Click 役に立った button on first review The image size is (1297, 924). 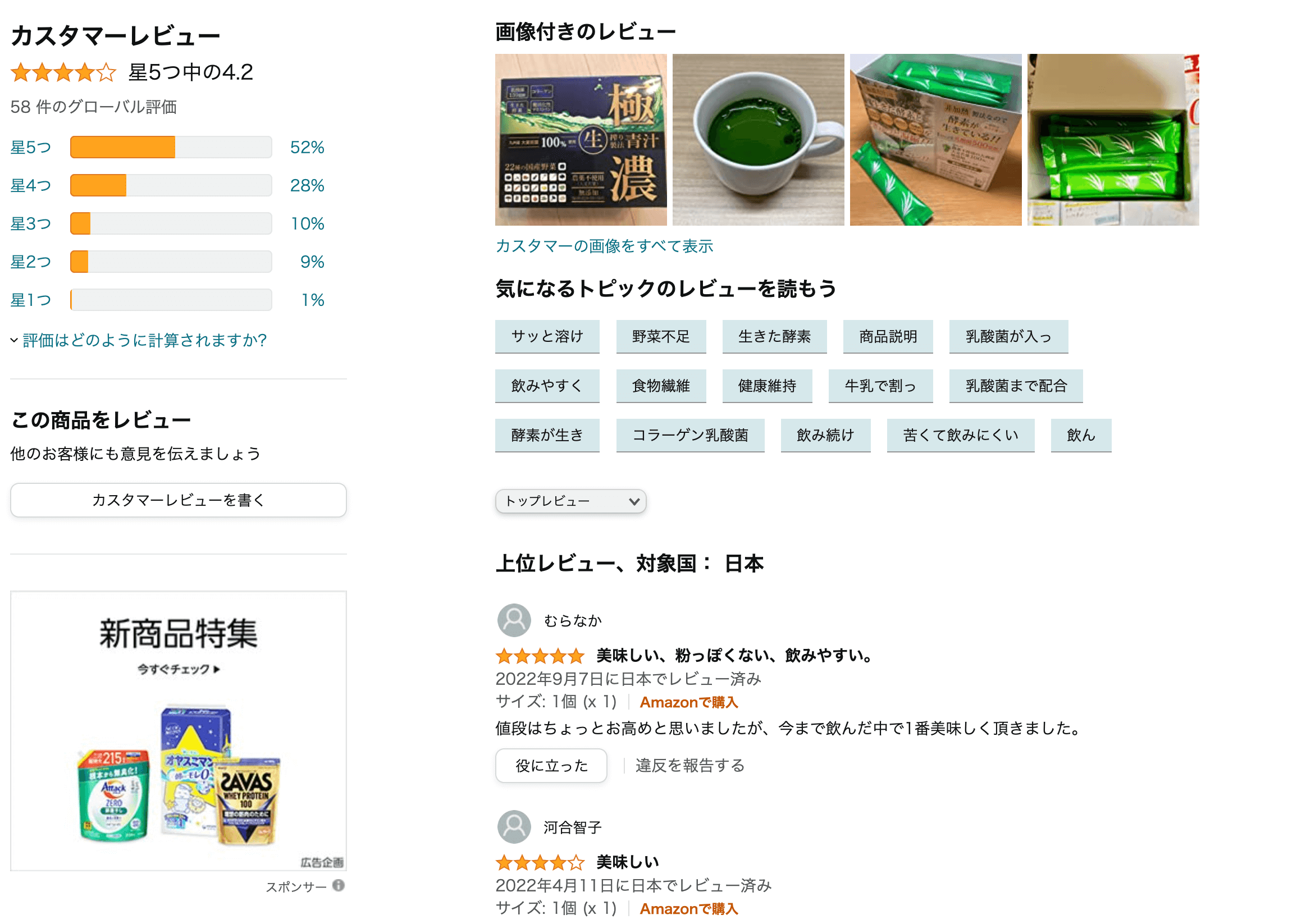click(x=551, y=765)
